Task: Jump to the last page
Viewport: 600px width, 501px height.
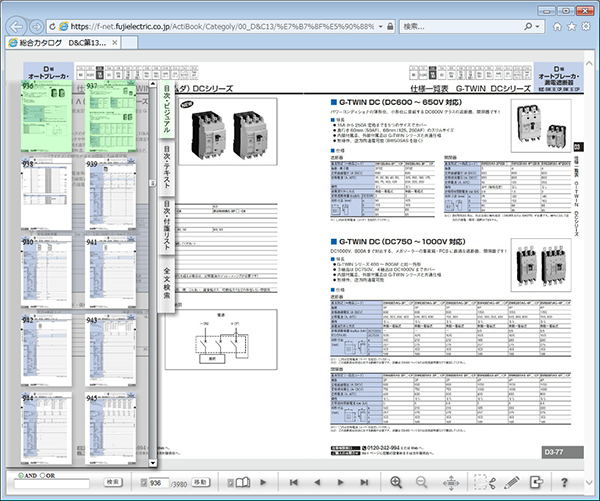Action: pos(364,482)
